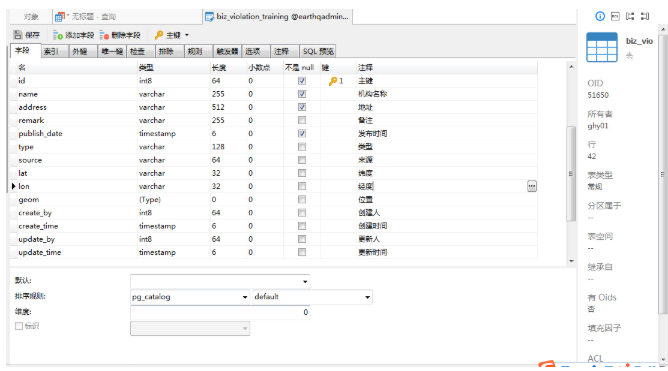Open the 默认 (default value) combo box

tap(220, 282)
